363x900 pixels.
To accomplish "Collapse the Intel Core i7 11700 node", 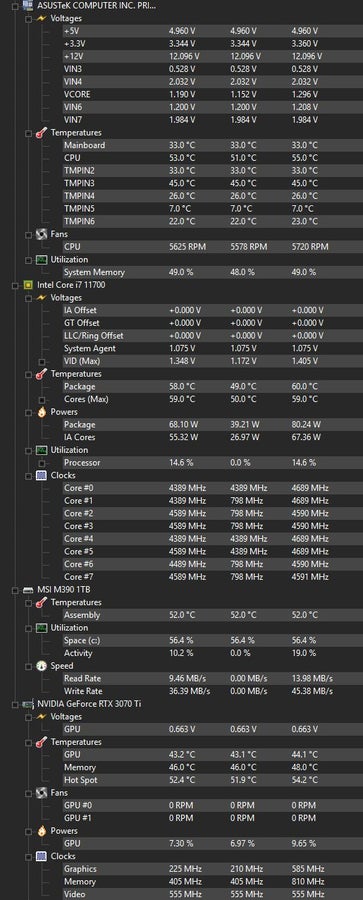I will (x=16, y=285).
